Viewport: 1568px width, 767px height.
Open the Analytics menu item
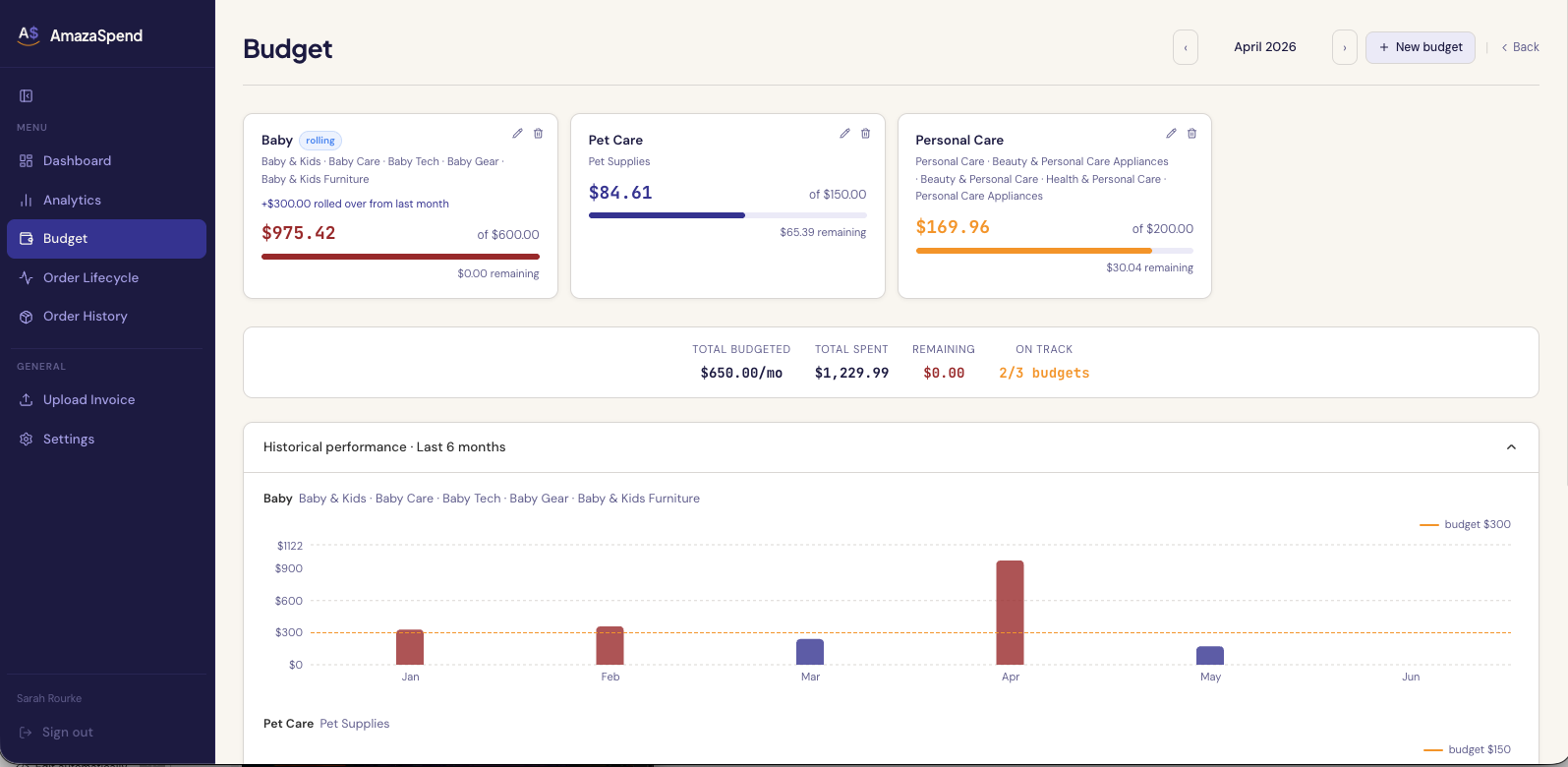(106, 200)
